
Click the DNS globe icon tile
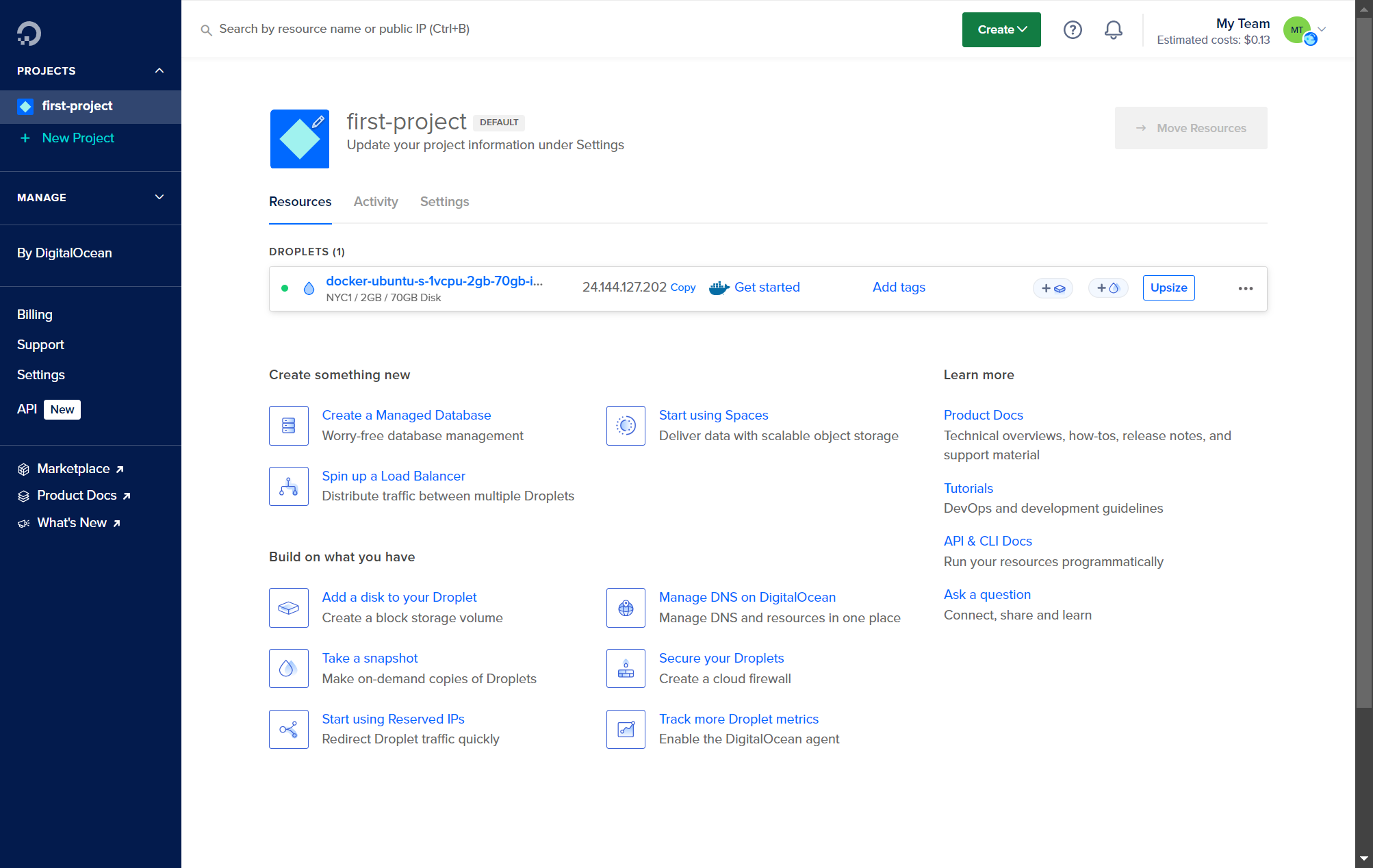point(626,608)
